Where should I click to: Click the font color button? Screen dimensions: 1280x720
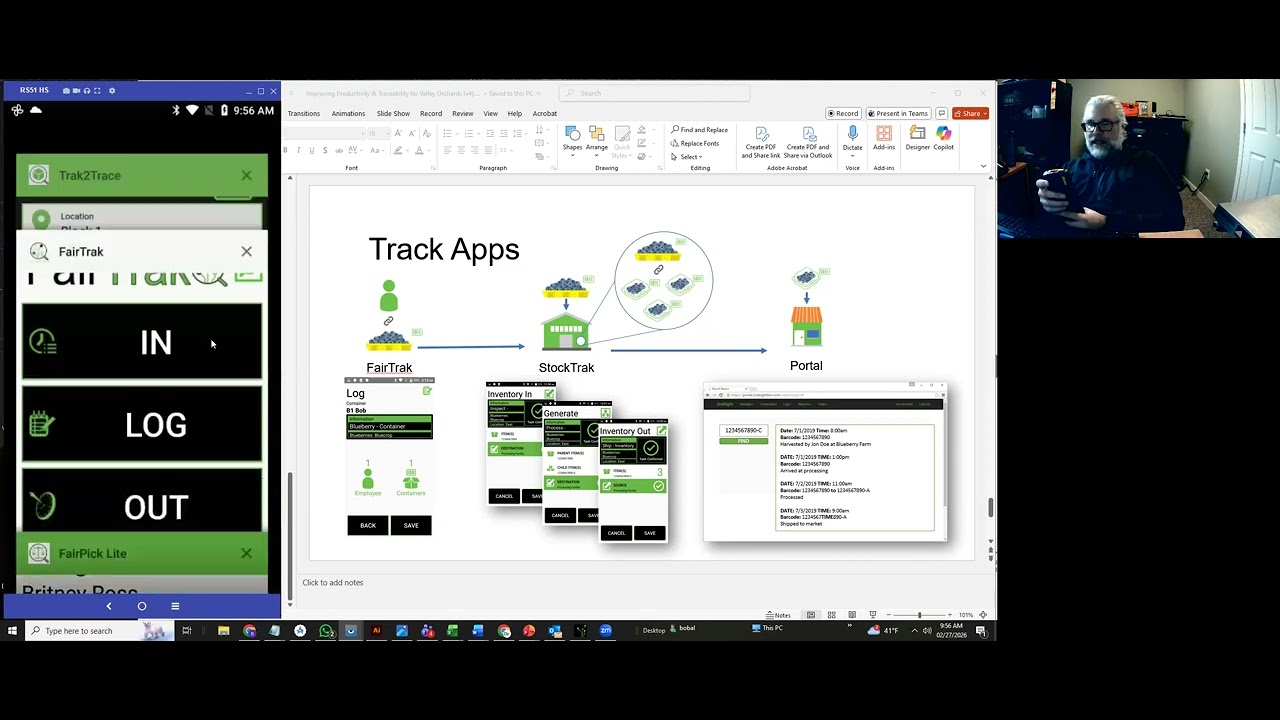[421, 150]
